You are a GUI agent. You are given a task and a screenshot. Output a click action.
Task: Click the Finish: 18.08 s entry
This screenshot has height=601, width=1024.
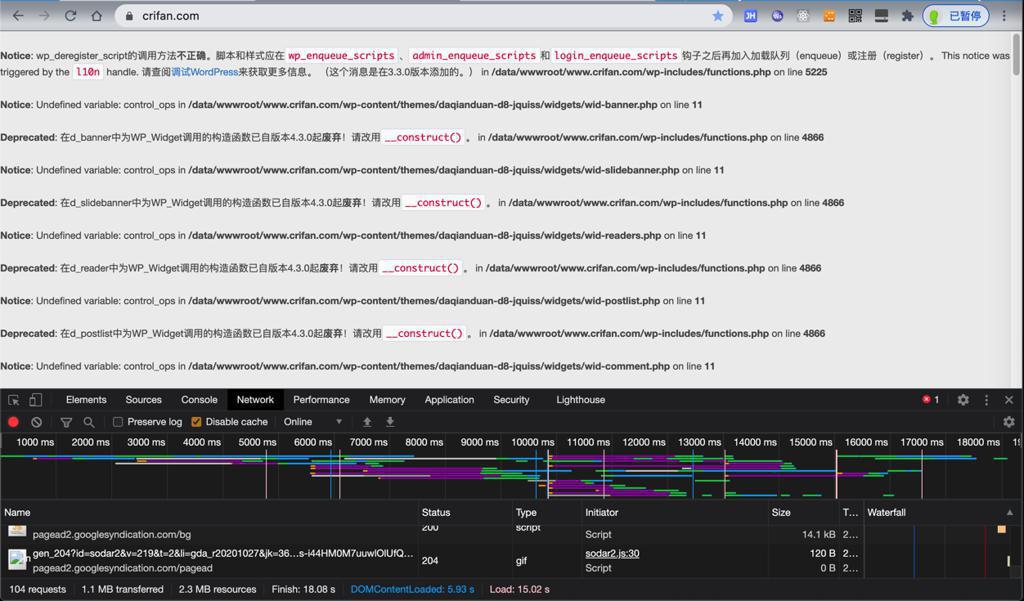pos(304,589)
